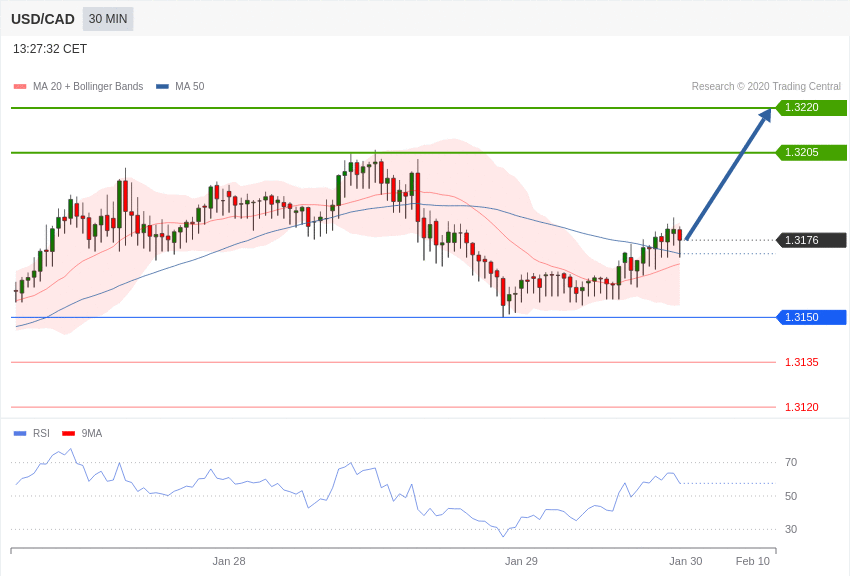Click the RSI legend label
This screenshot has width=850, height=576.
pyautogui.click(x=41, y=433)
